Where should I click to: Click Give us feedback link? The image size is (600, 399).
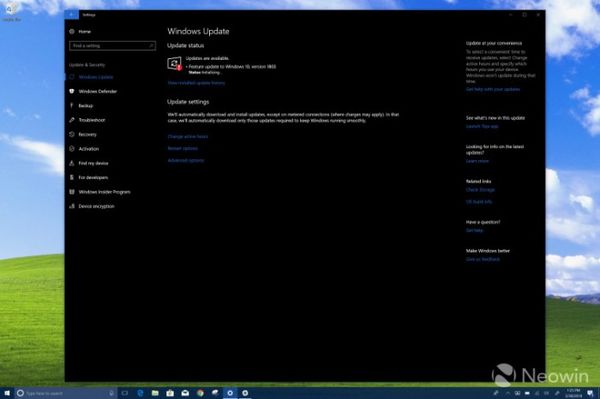[483, 259]
